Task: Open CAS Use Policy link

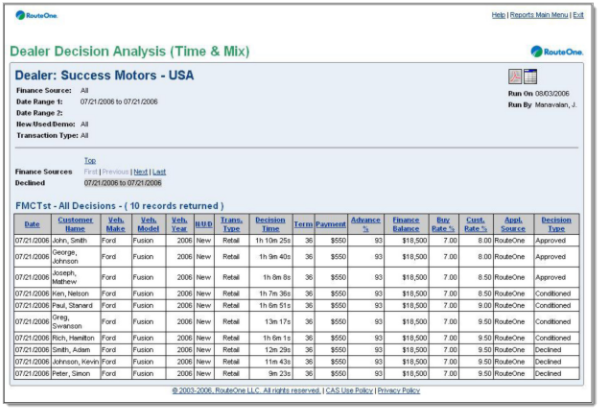Action: coord(349,390)
